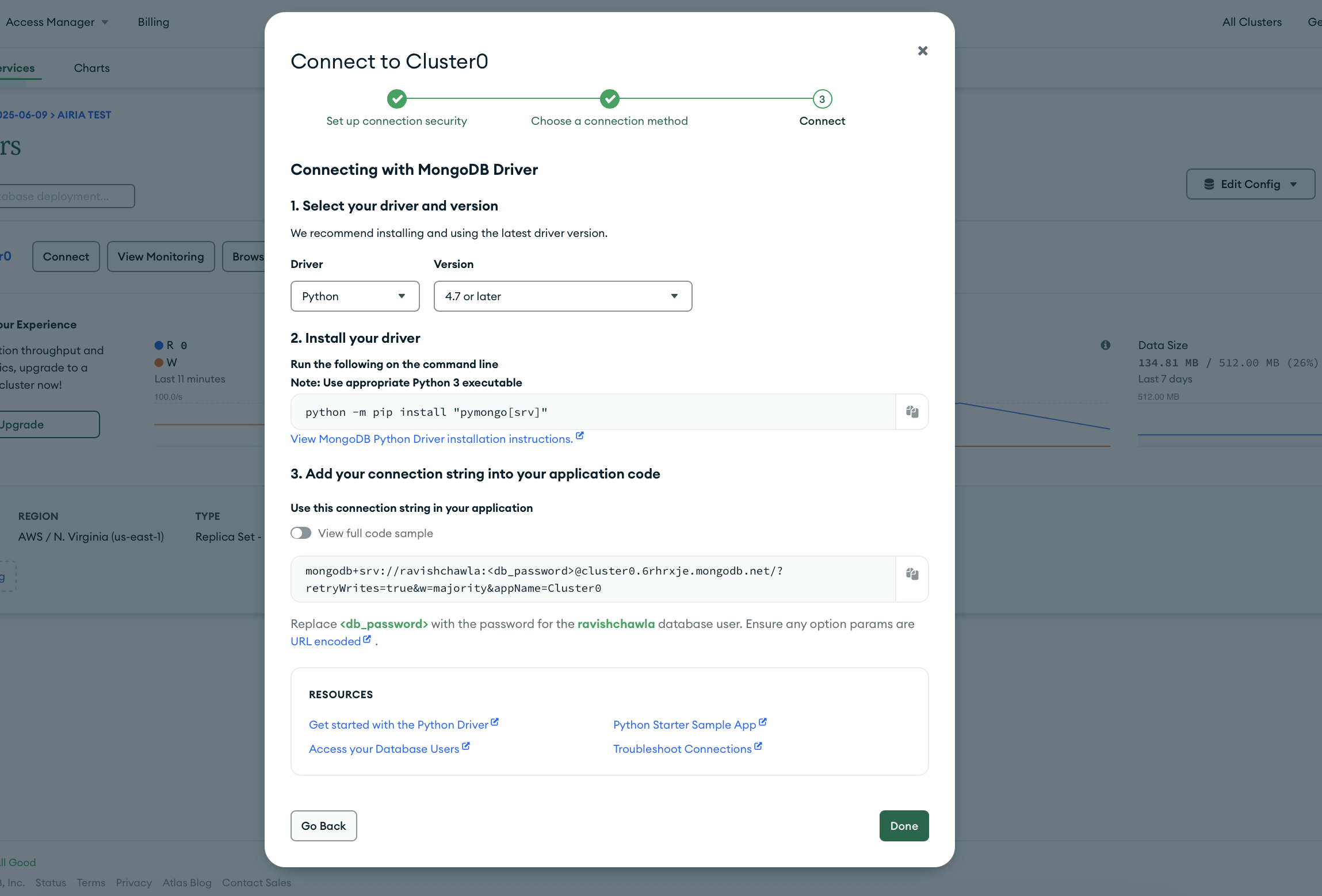Viewport: 1322px width, 896px height.
Task: Click the orange W writes legend dot
Action: pyautogui.click(x=159, y=362)
